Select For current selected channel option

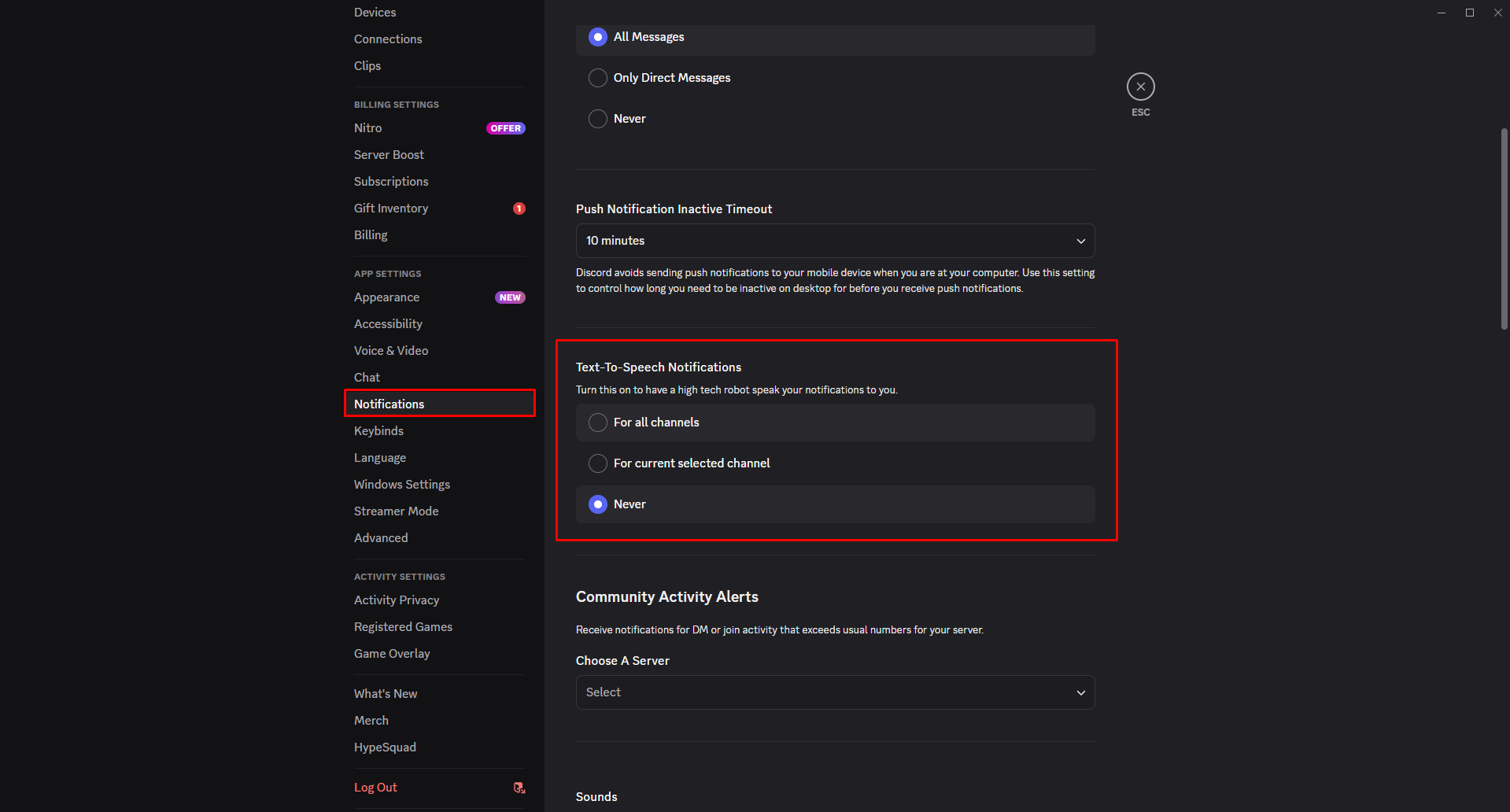(x=598, y=463)
